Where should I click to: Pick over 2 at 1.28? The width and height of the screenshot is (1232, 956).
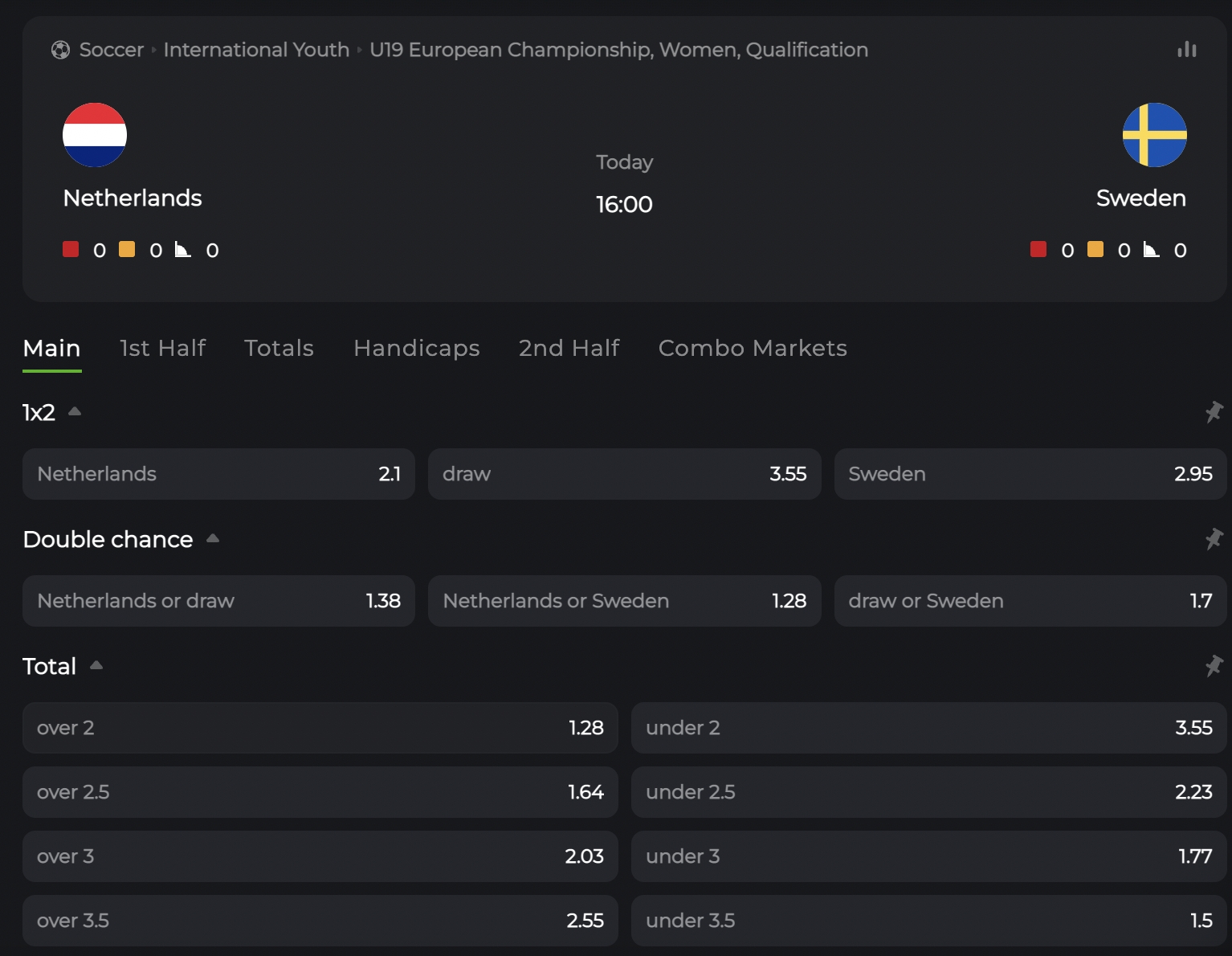pyautogui.click(x=320, y=728)
